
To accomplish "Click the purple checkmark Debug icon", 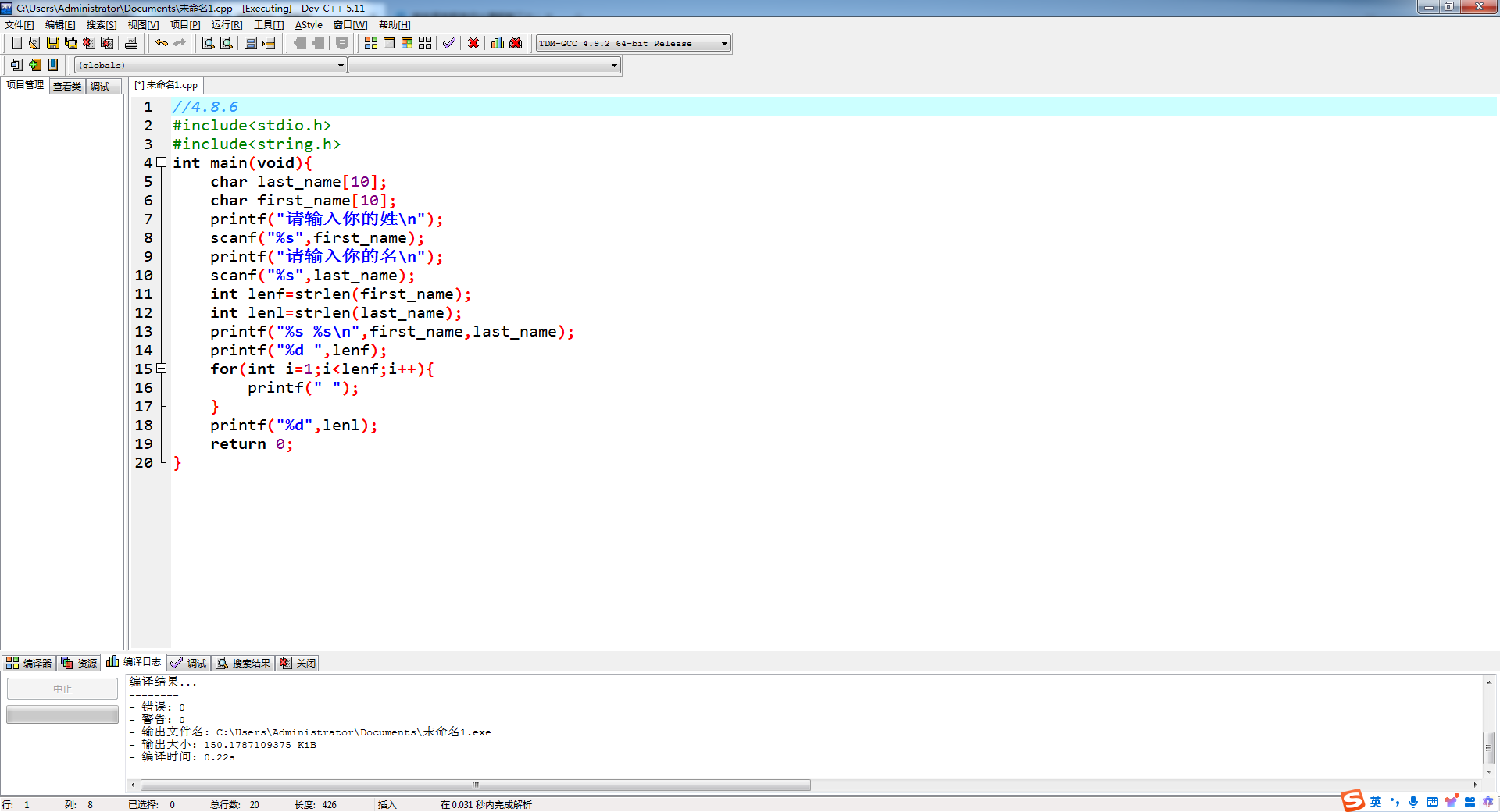I will (x=449, y=43).
